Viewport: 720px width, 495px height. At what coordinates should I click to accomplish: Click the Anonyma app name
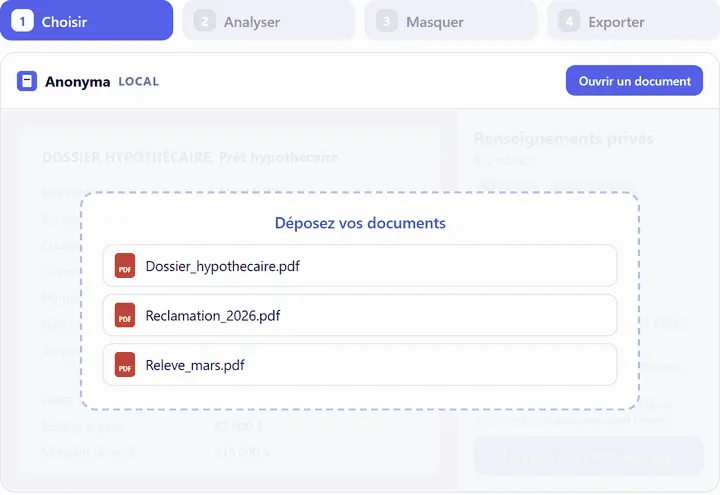pyautogui.click(x=78, y=82)
